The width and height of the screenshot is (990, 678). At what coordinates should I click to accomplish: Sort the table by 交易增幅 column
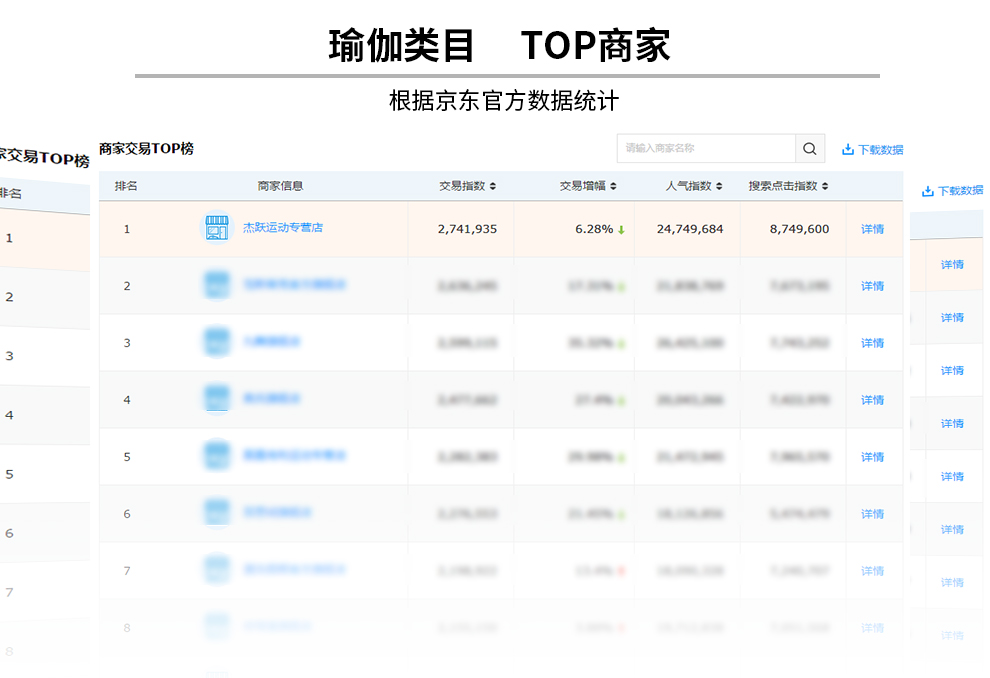587,186
